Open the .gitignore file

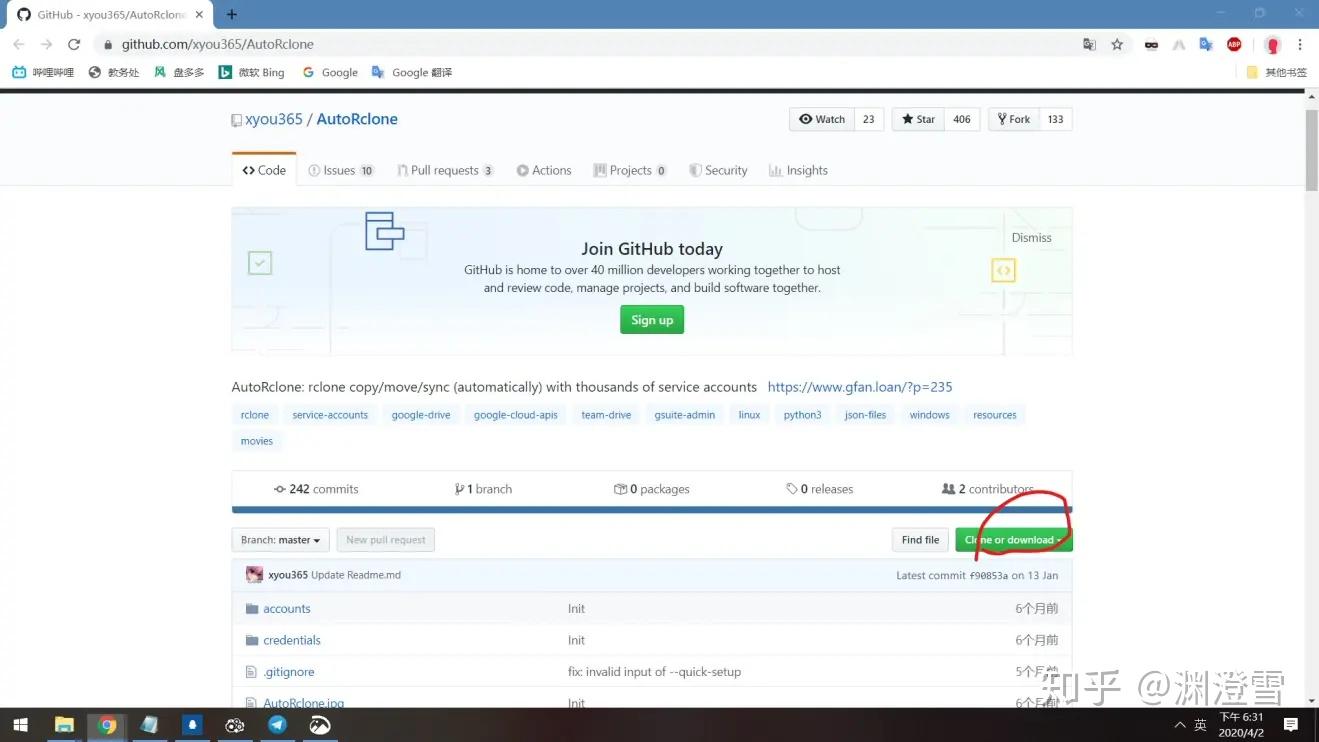289,672
